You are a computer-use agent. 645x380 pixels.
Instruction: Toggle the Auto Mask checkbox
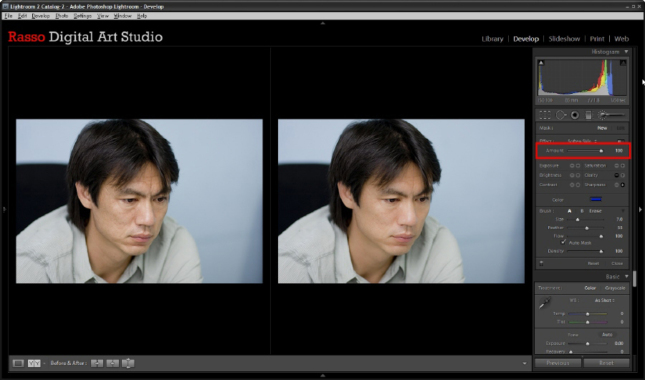pyautogui.click(x=564, y=243)
